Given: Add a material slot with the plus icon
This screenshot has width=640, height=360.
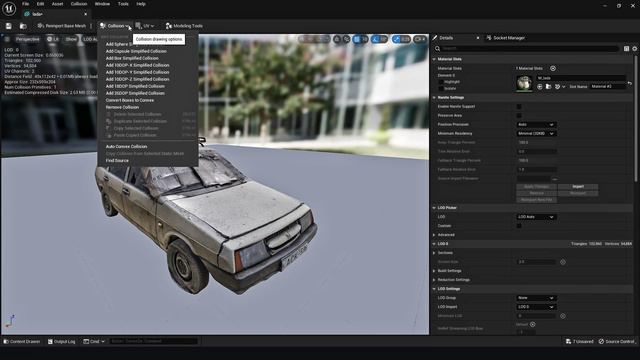Looking at the screenshot, I should [553, 69].
